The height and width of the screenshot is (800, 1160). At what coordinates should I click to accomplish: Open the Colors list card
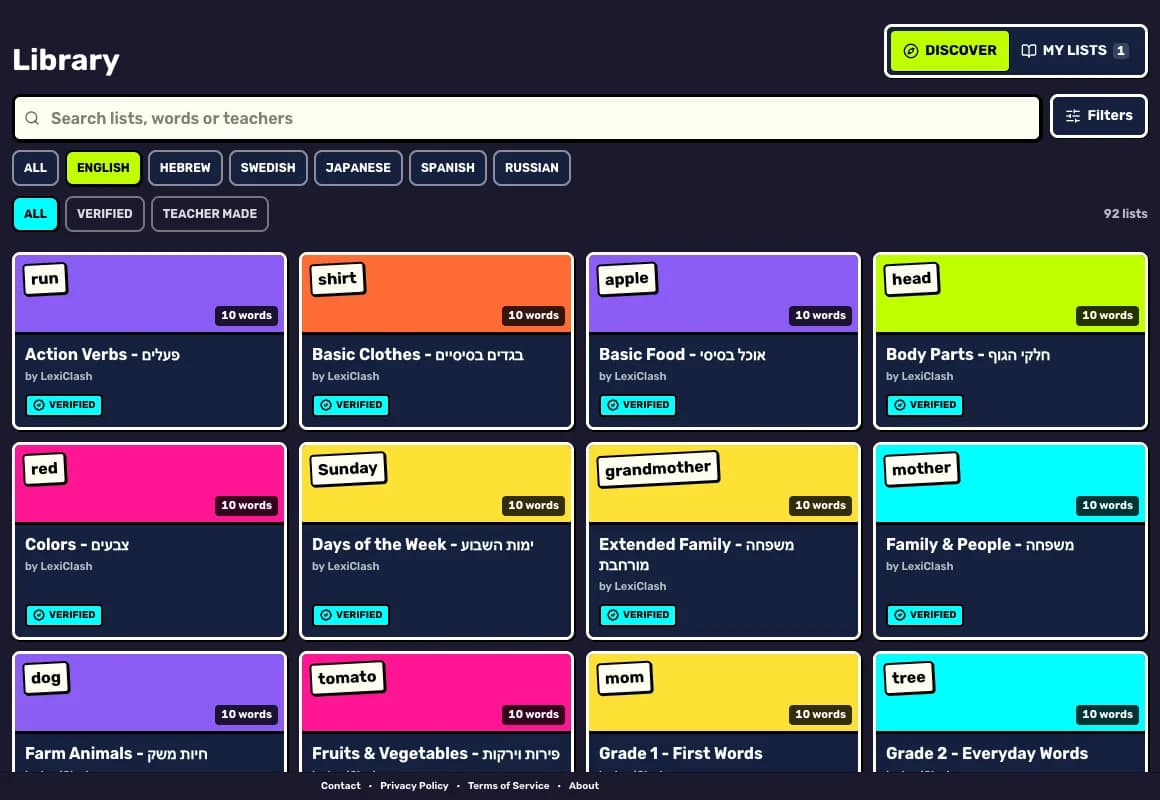[149, 541]
